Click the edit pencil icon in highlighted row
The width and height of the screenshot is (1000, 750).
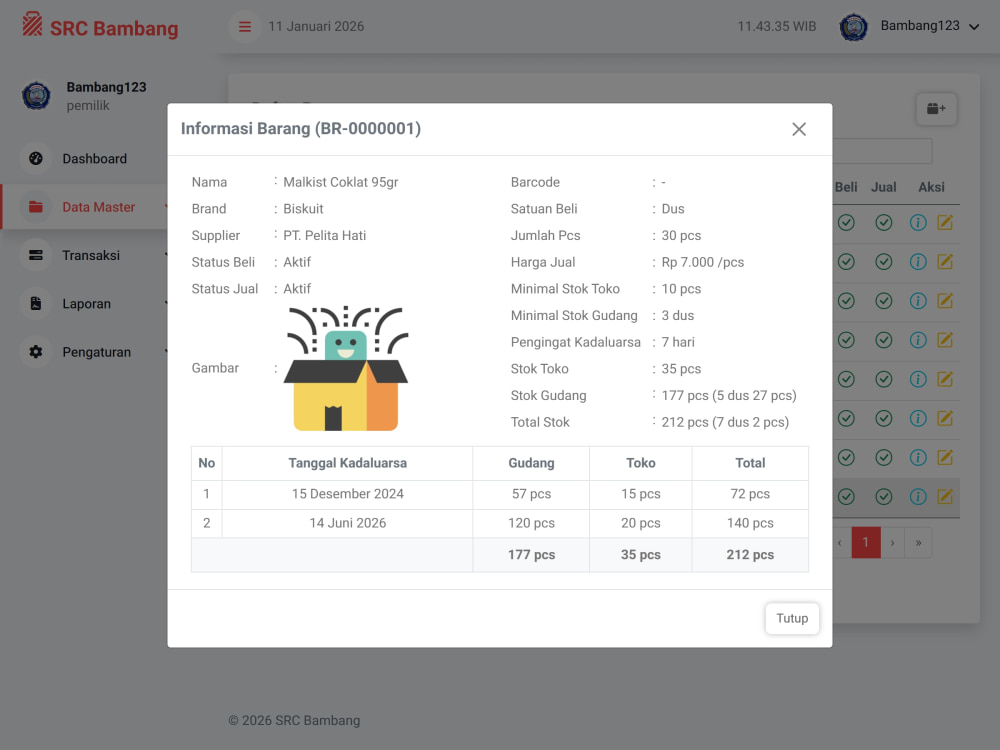pos(945,497)
